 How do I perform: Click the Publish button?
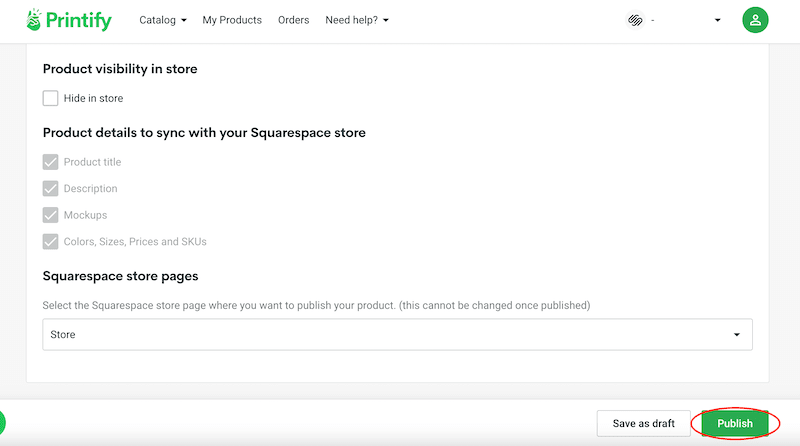[735, 423]
